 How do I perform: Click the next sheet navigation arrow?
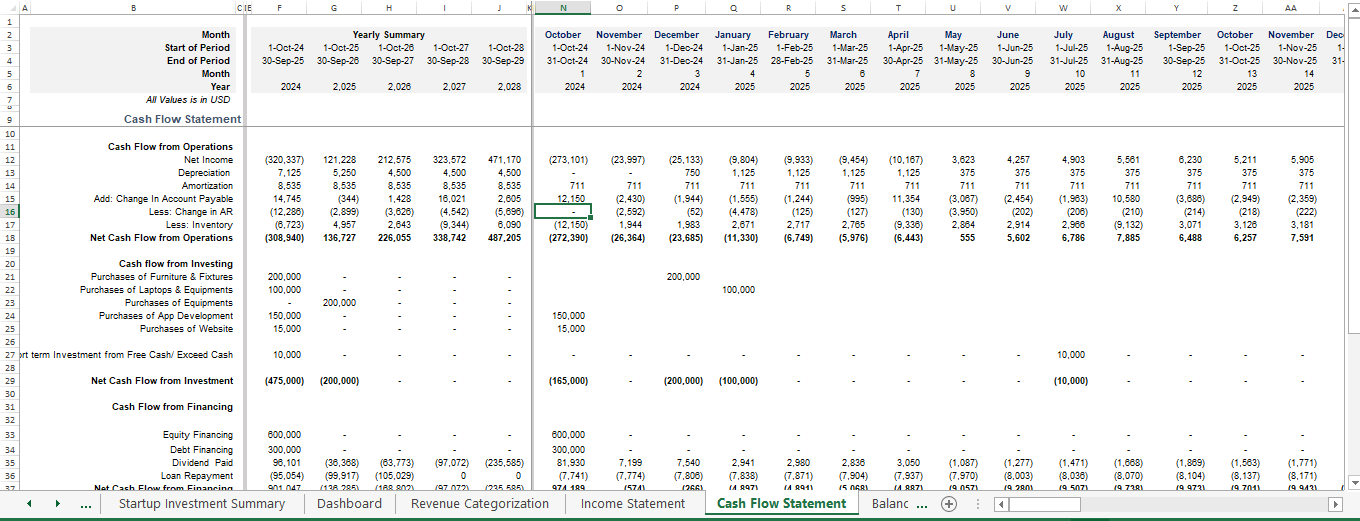click(x=57, y=504)
